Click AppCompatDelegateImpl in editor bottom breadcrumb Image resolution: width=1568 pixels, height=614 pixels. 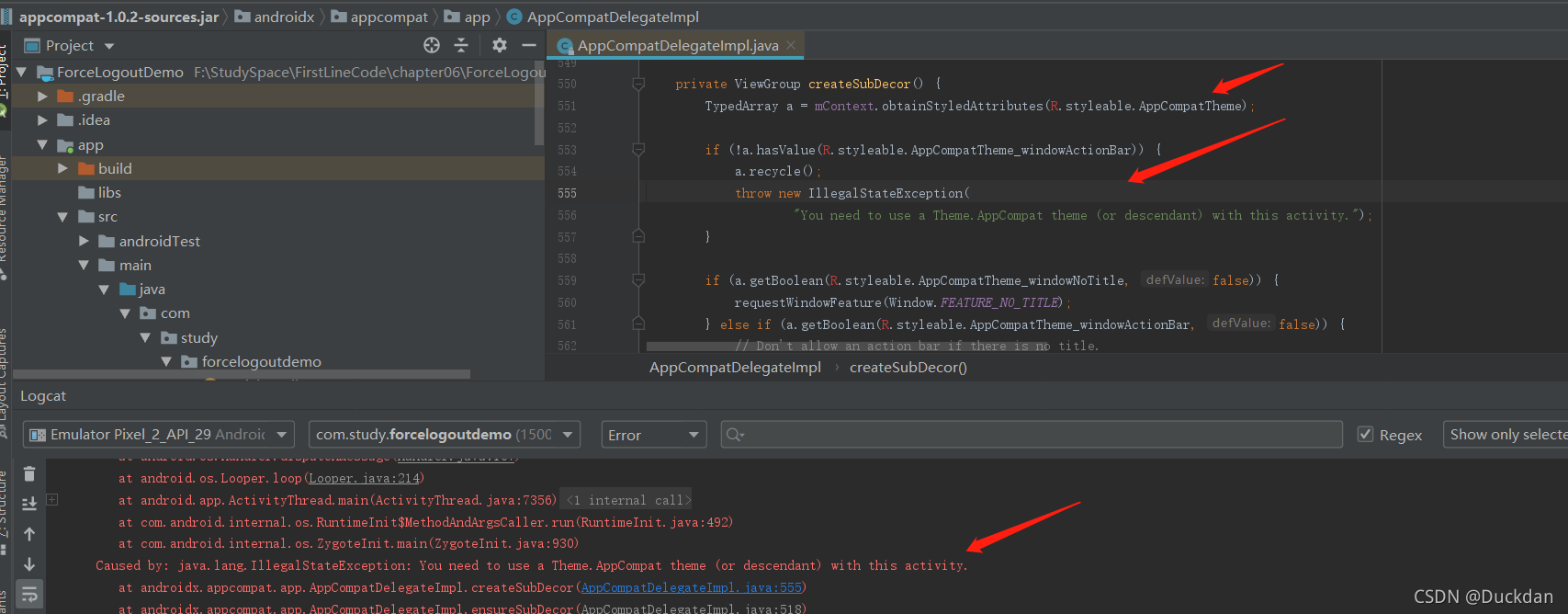coord(735,368)
